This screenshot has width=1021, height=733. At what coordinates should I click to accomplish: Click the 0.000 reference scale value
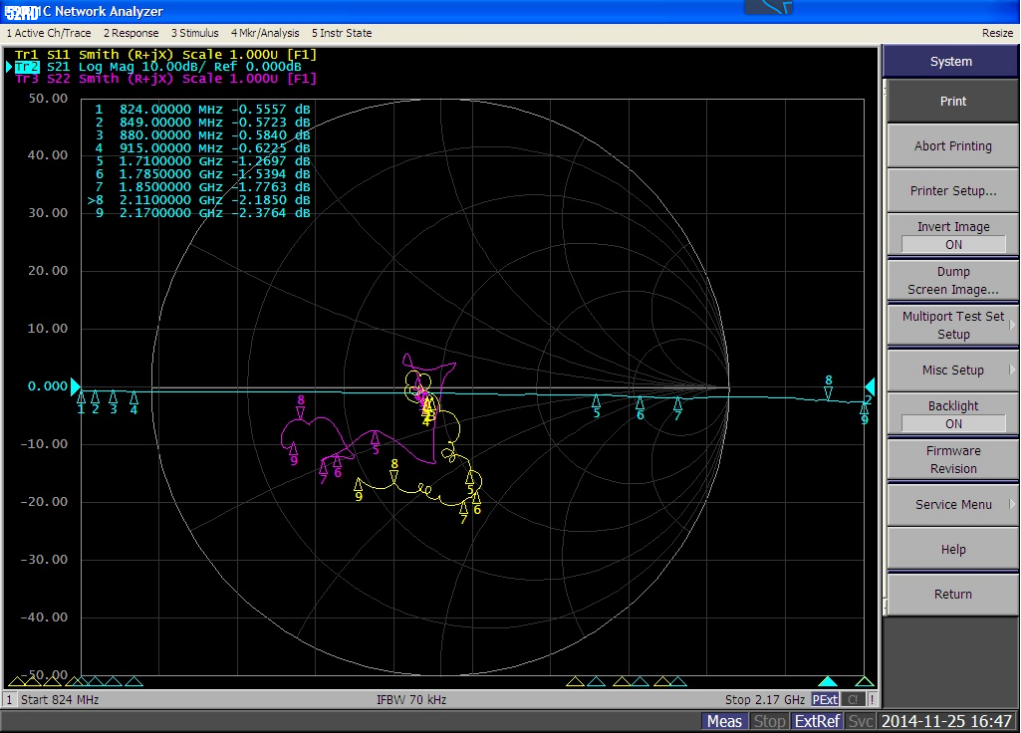(48, 386)
